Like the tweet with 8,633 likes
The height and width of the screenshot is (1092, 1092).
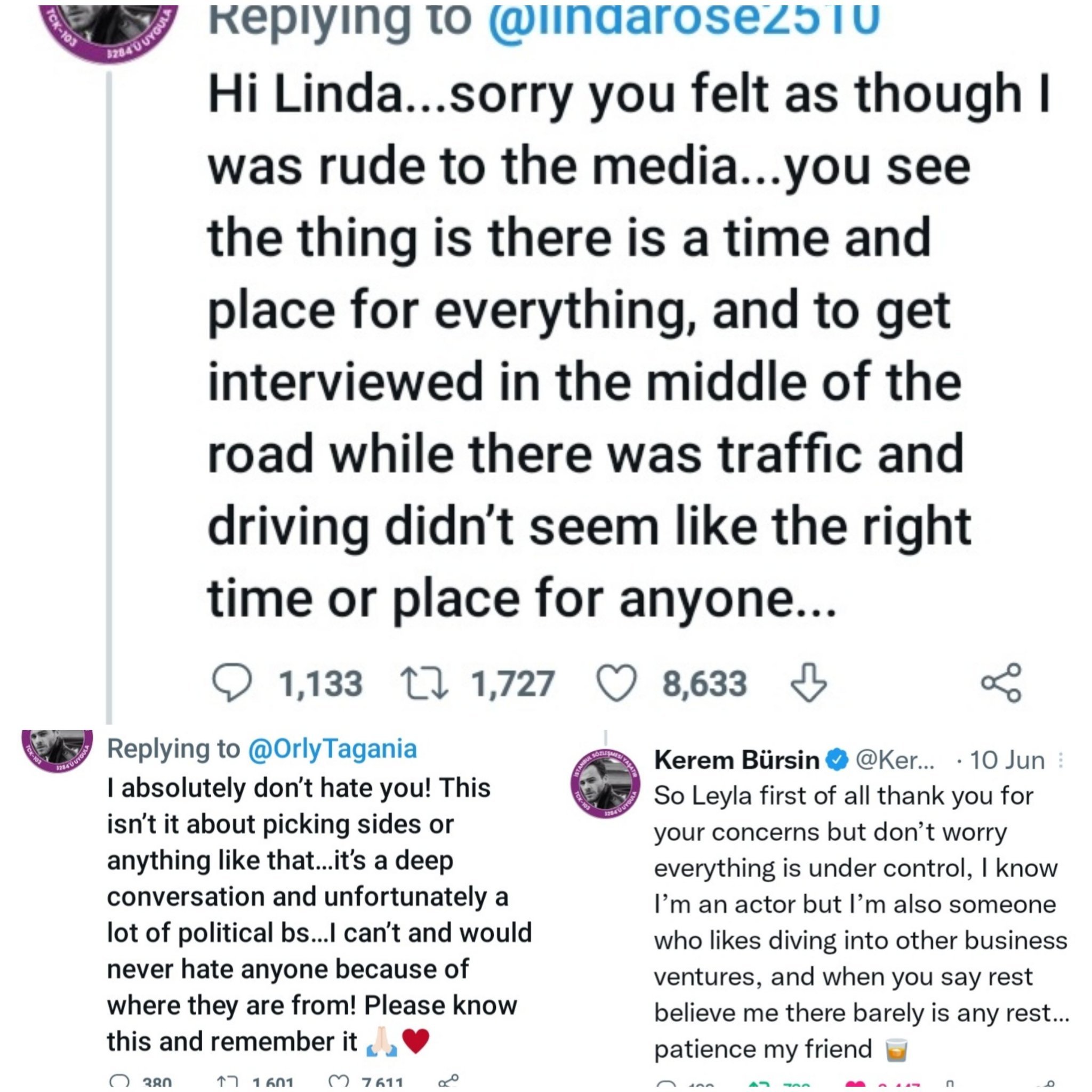tap(617, 683)
